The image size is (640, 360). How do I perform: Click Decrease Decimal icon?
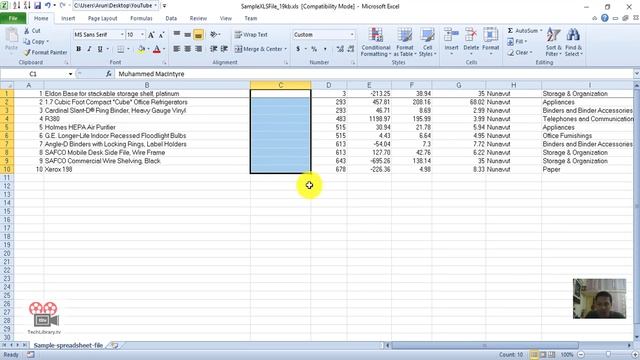[x=351, y=49]
